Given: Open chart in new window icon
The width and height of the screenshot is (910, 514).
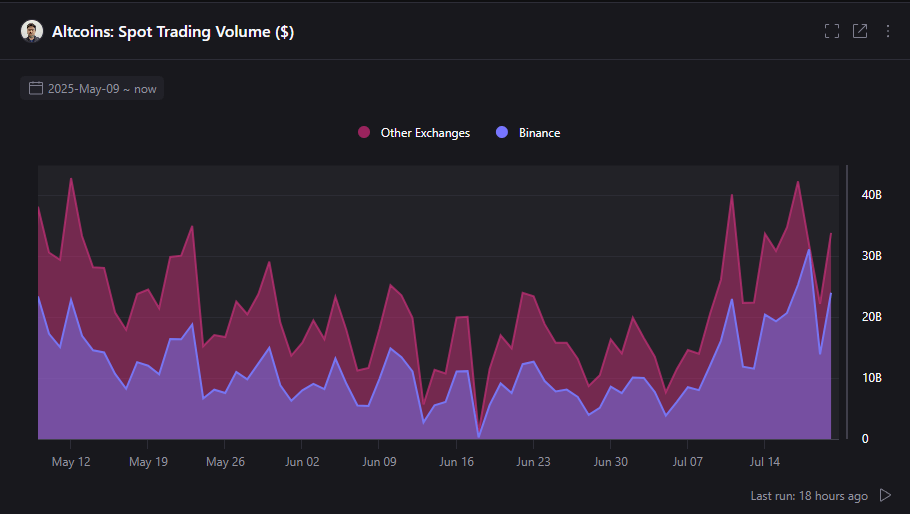Looking at the screenshot, I should [x=859, y=31].
